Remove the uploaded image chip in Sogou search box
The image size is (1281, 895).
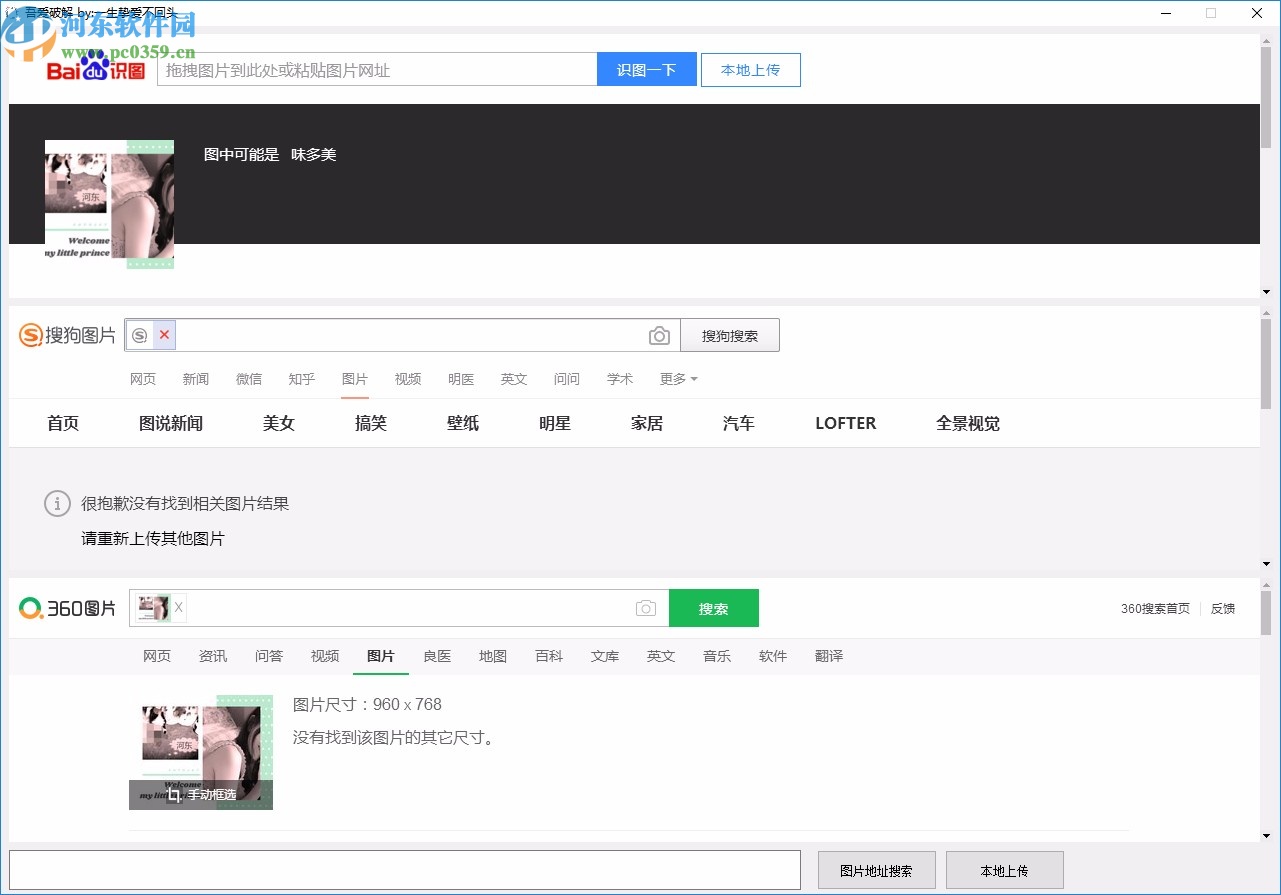[x=163, y=334]
